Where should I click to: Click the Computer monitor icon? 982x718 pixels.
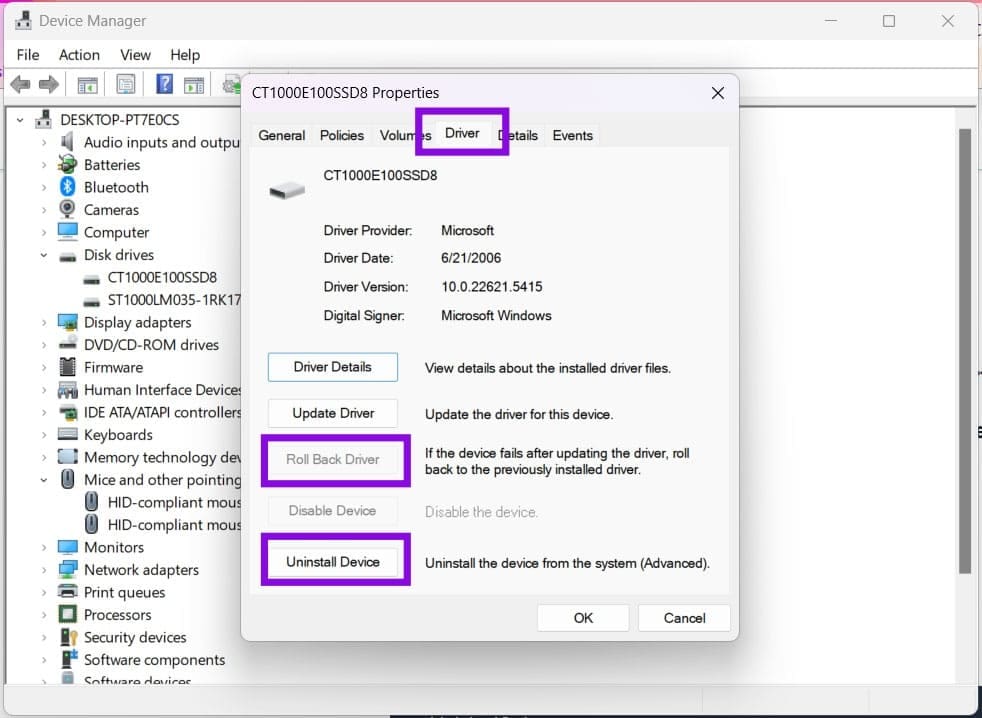point(68,232)
